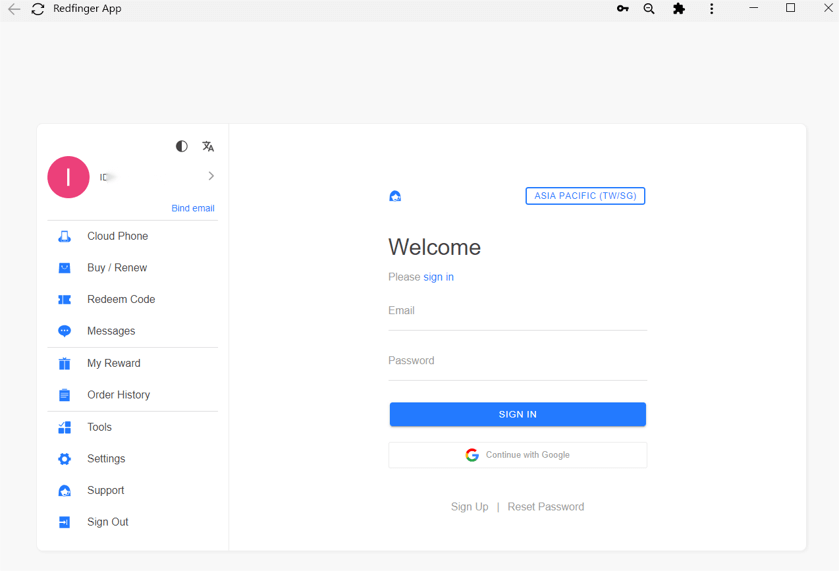Click the Welcome heading text
Image resolution: width=839 pixels, height=571 pixels.
[434, 247]
